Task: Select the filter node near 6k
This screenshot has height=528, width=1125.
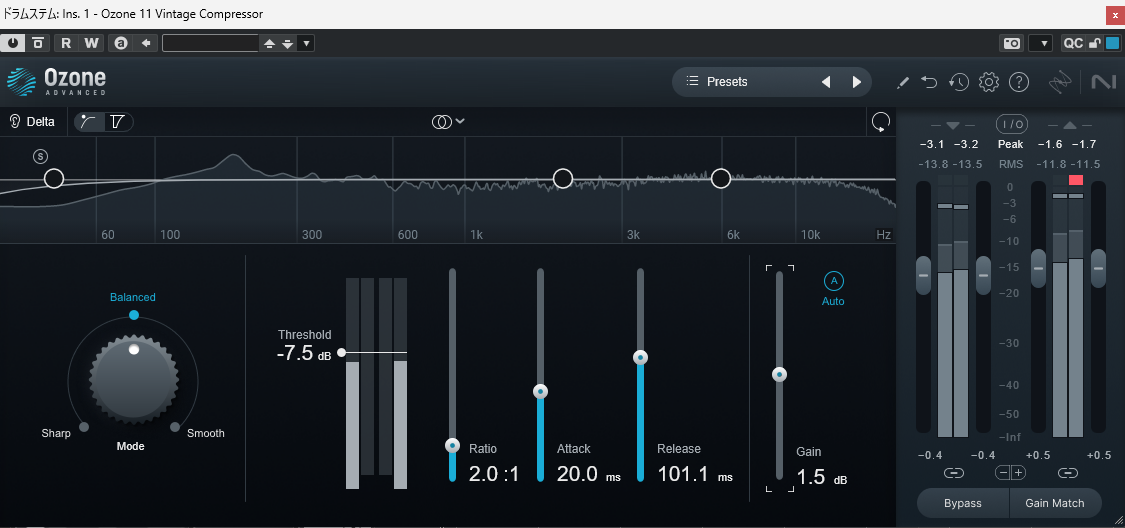Action: pos(720,179)
